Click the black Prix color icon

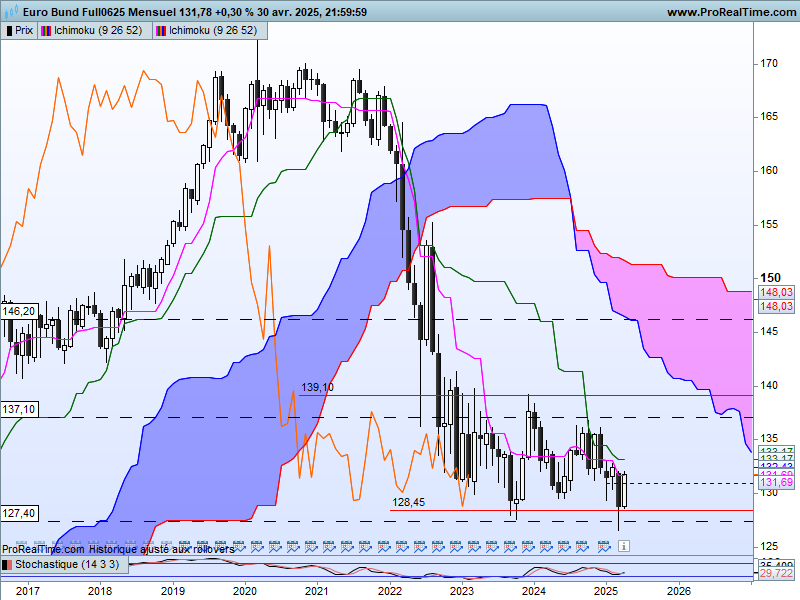(9, 31)
